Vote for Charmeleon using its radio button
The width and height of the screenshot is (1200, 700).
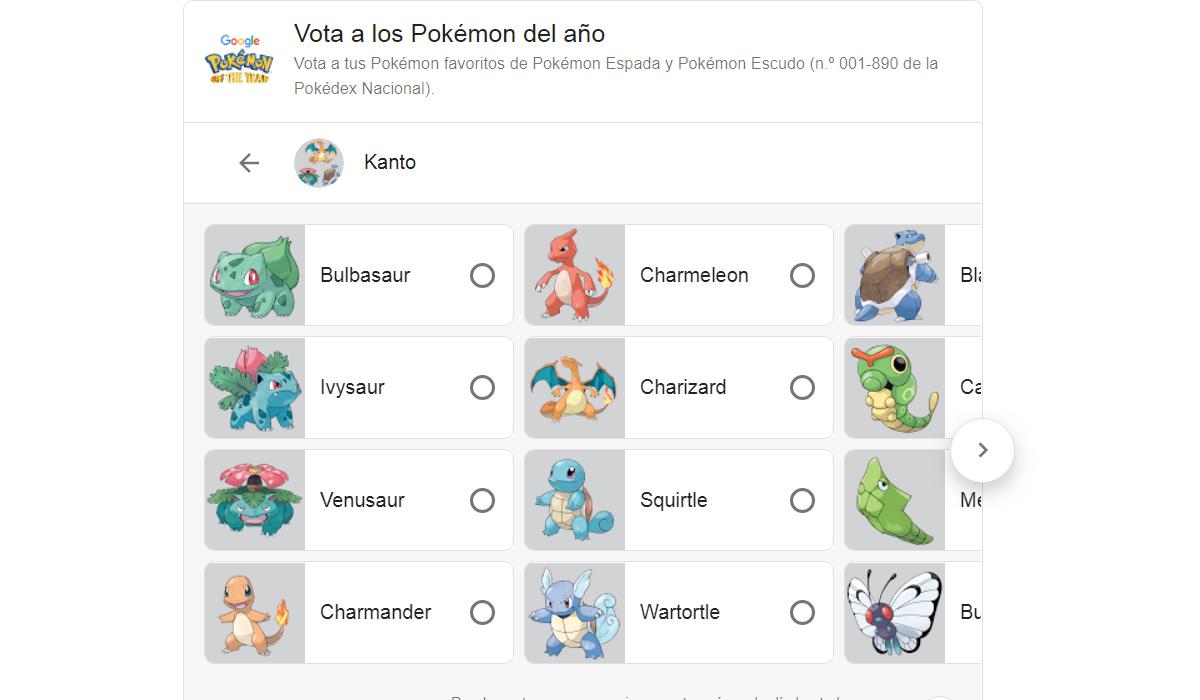(803, 275)
